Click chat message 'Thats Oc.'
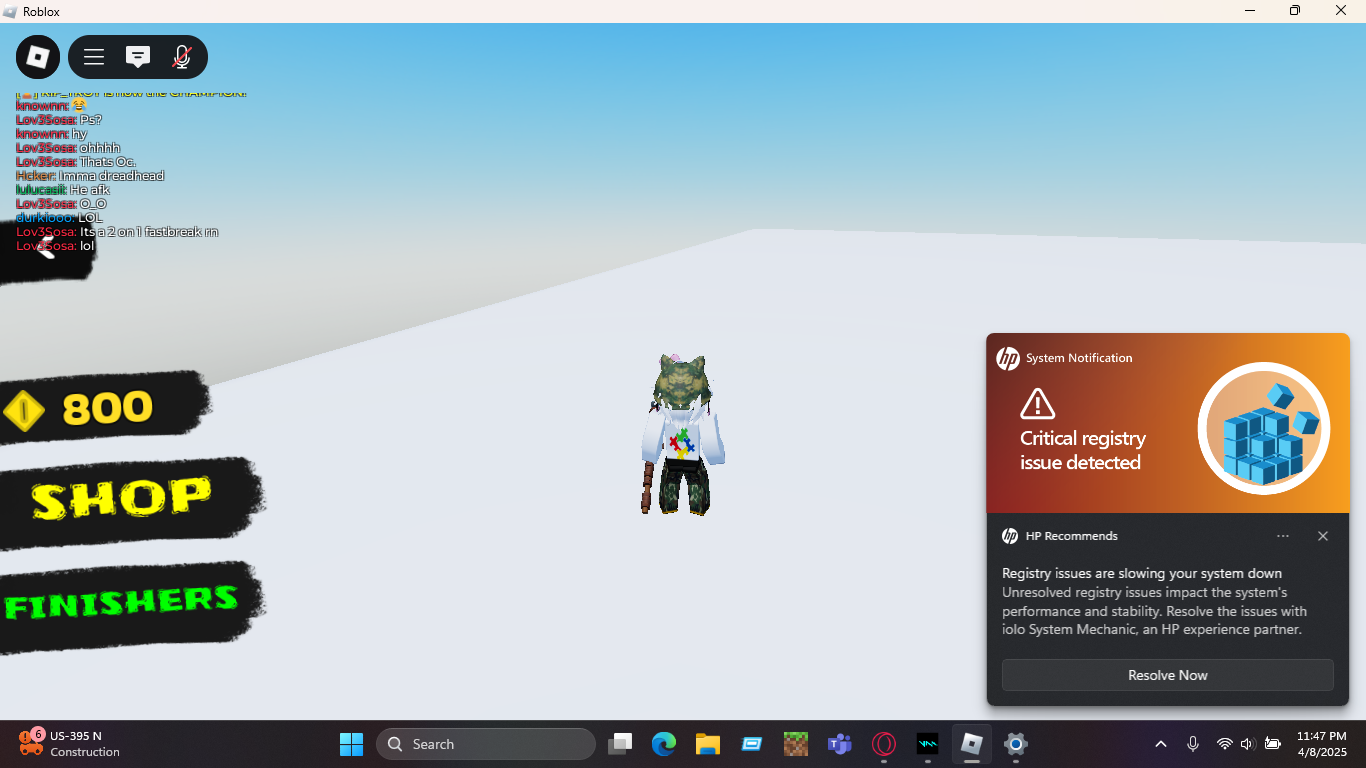 click(x=108, y=162)
